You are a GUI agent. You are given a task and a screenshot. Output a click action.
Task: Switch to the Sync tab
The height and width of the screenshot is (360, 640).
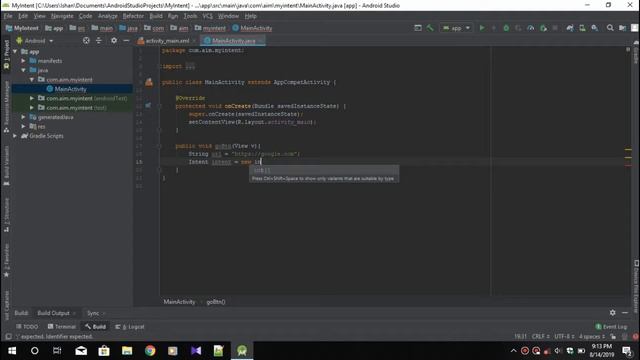[96, 313]
